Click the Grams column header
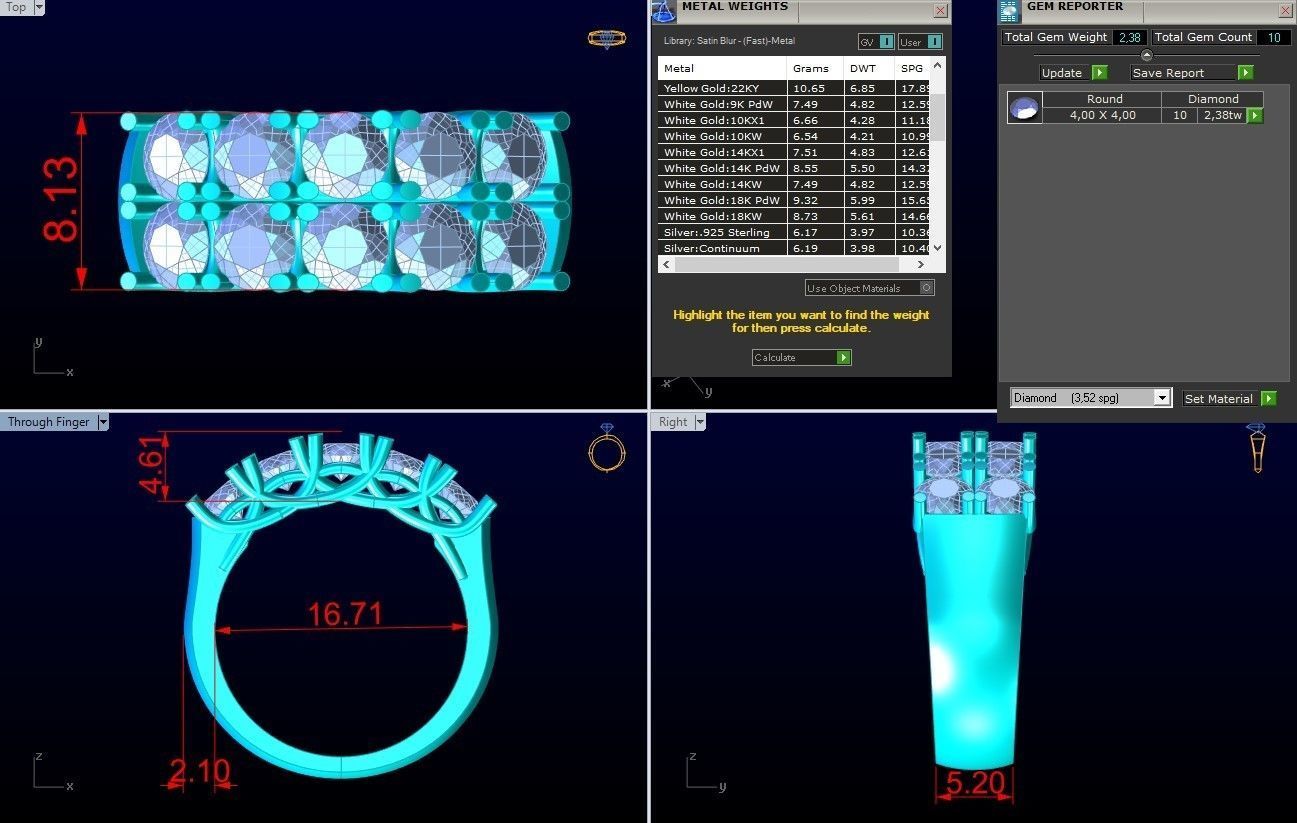The width and height of the screenshot is (1297, 823). click(816, 68)
